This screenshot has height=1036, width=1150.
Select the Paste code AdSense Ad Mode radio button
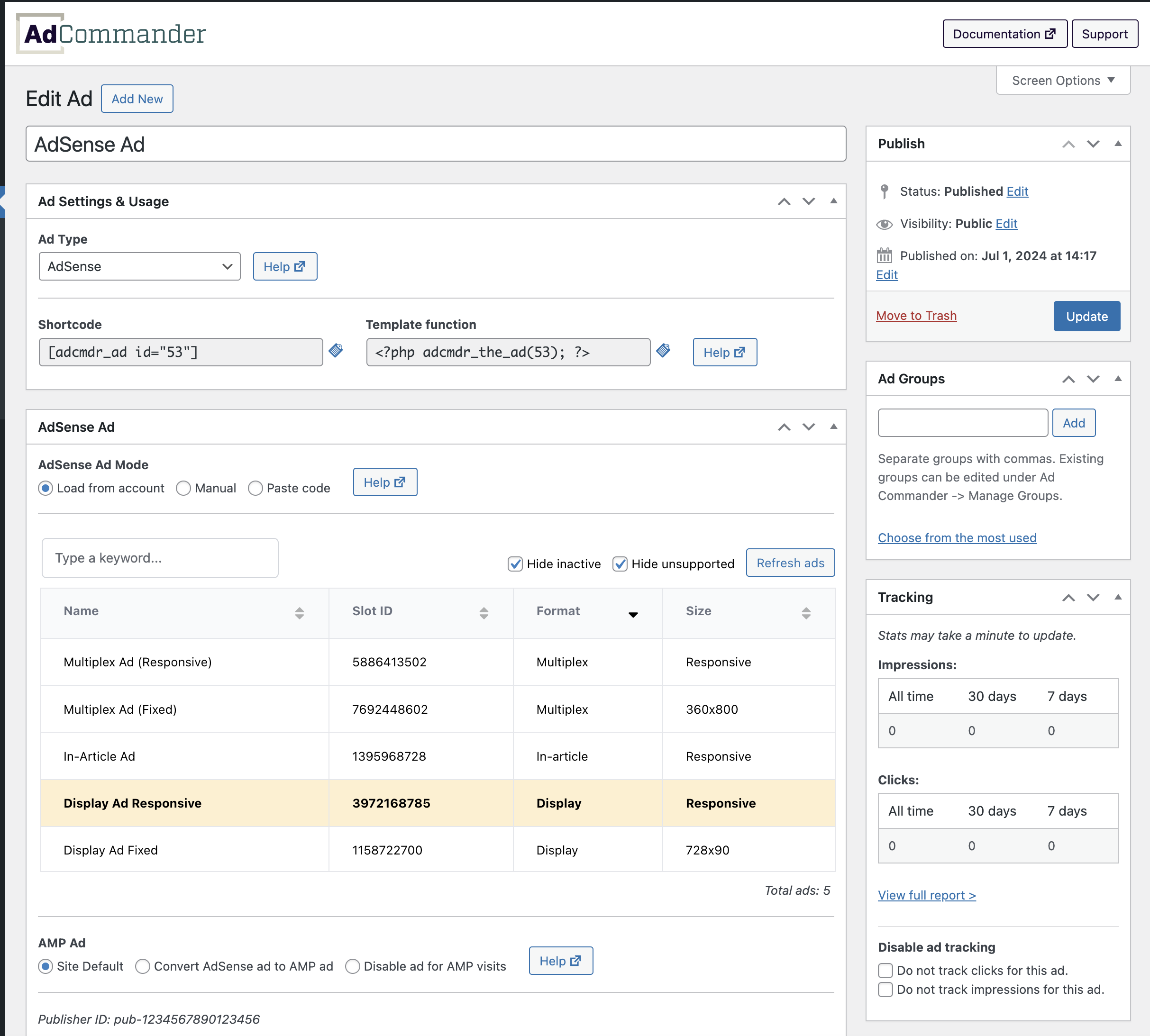255,487
